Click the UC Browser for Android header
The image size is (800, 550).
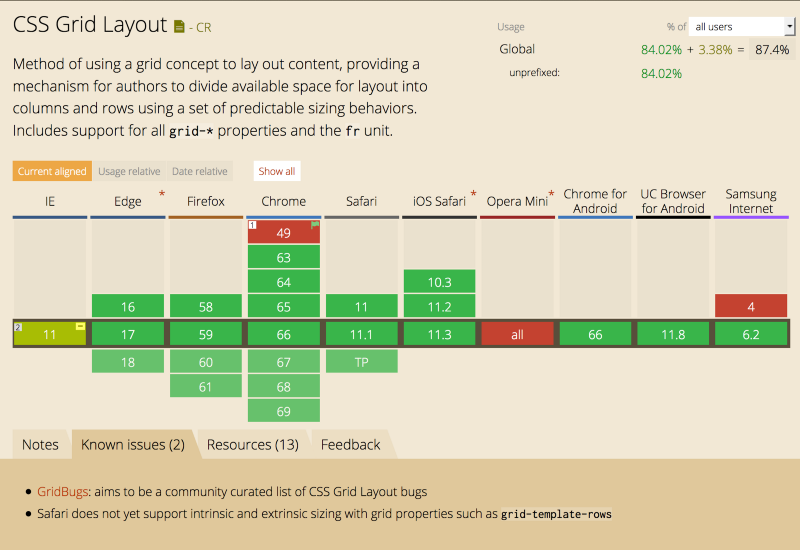(x=673, y=201)
